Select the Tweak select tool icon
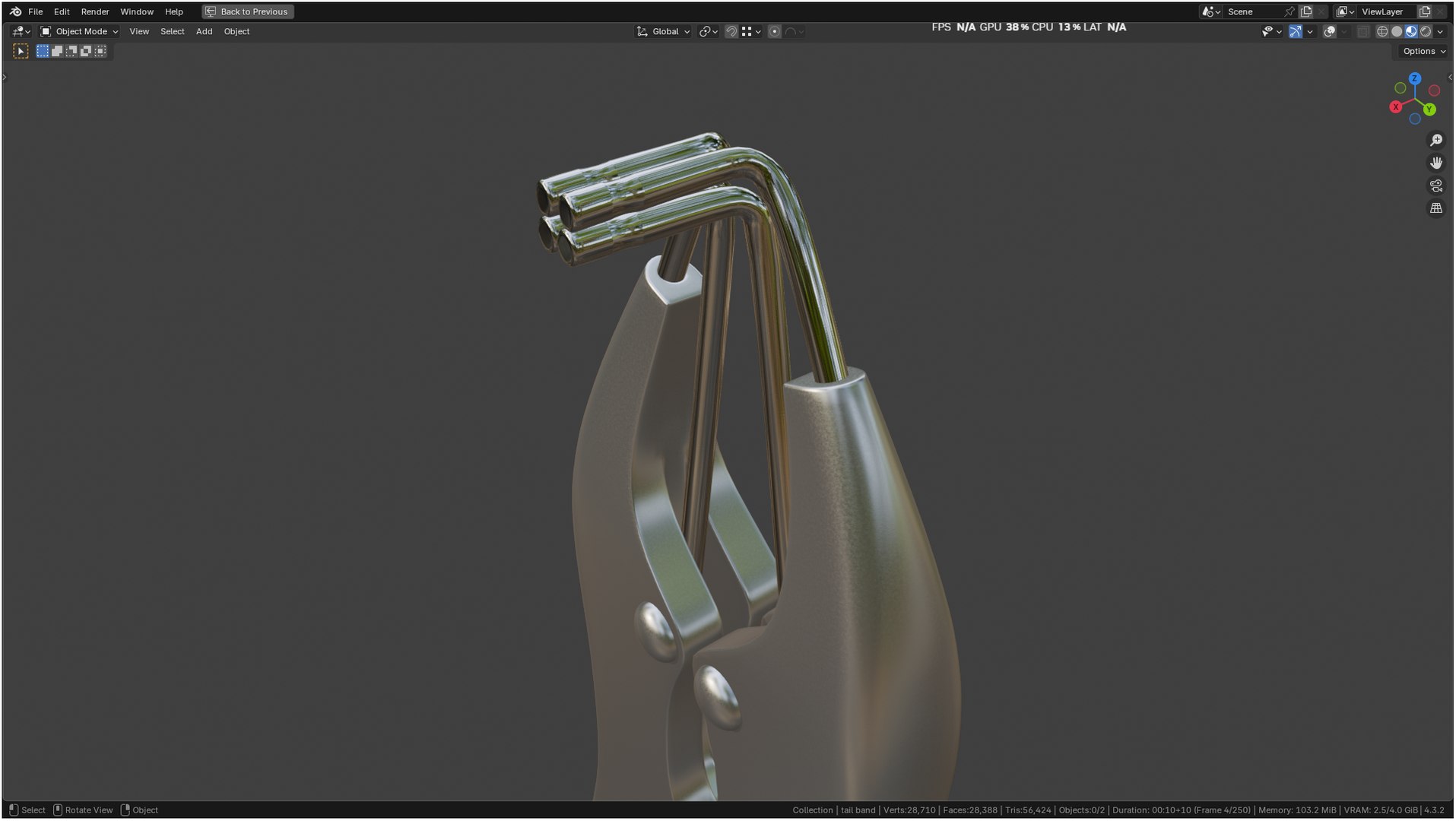The width and height of the screenshot is (1456, 821). (x=21, y=51)
